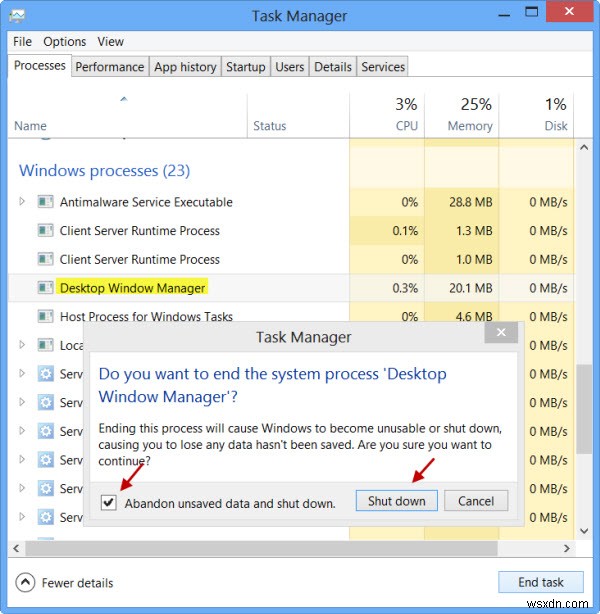This screenshot has height=614, width=600.
Task: Sort by the Memory column header
Action: point(461,115)
